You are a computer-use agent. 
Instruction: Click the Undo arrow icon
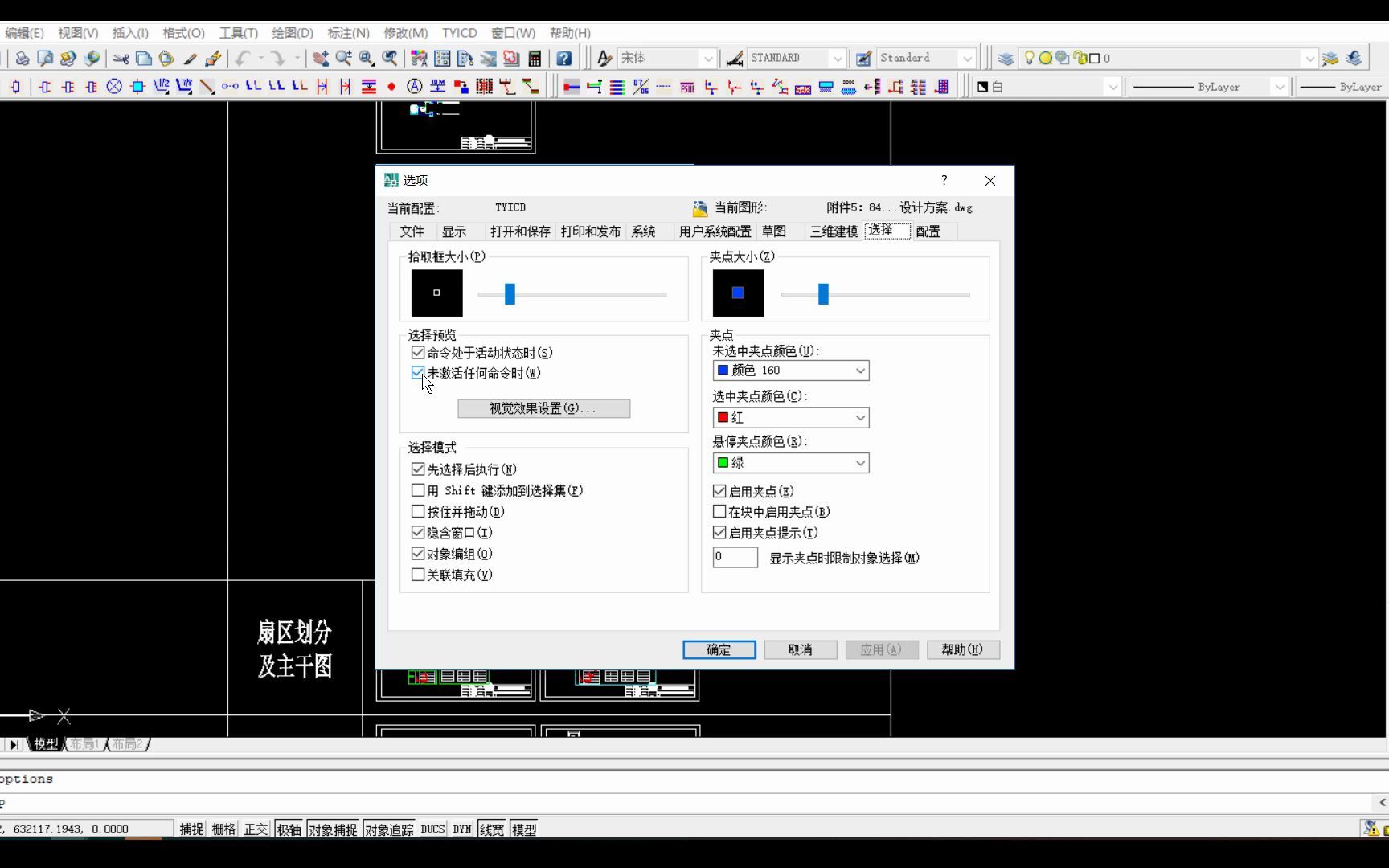point(243,58)
